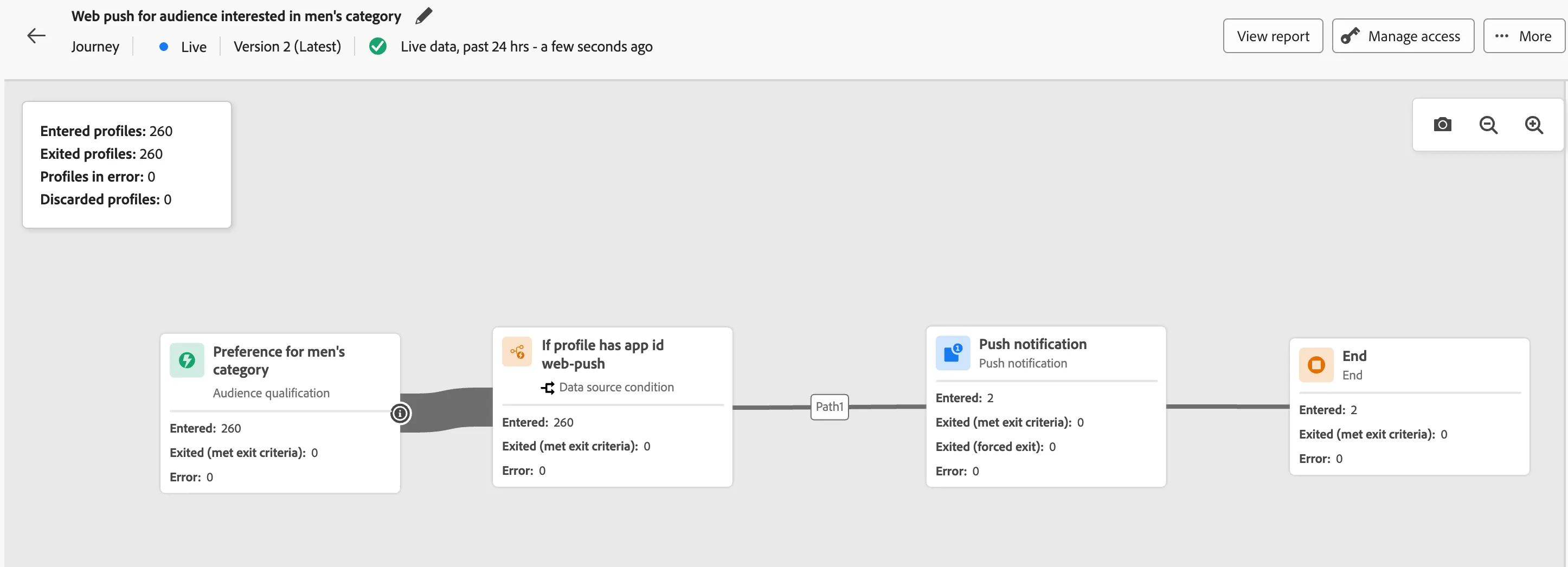Select the Path1 label on connector

pyautogui.click(x=829, y=407)
